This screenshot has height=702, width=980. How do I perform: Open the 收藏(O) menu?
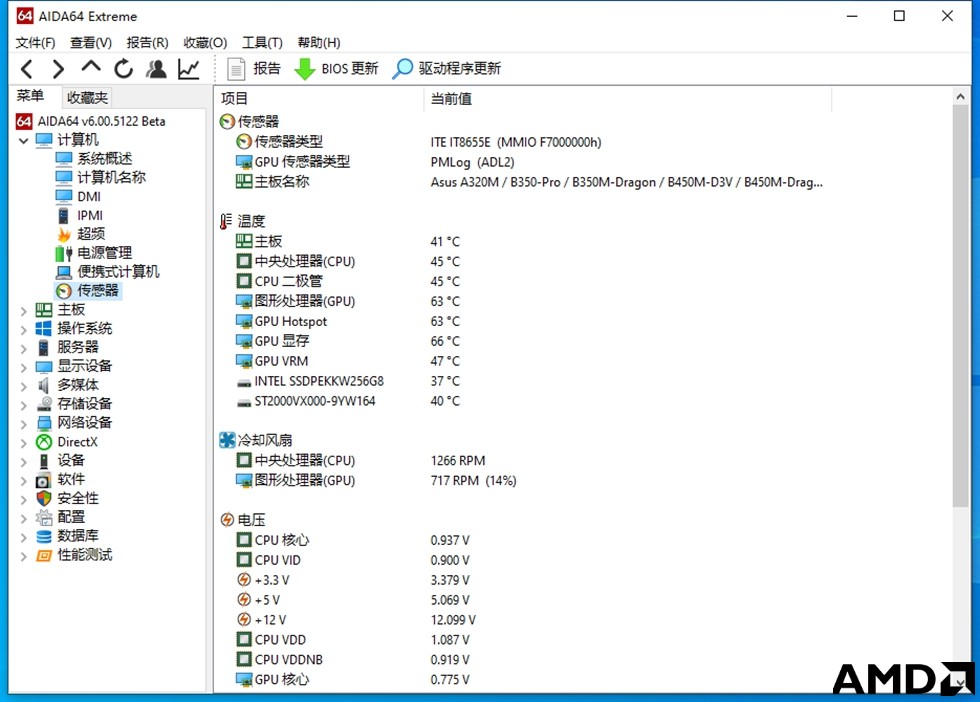tap(205, 43)
